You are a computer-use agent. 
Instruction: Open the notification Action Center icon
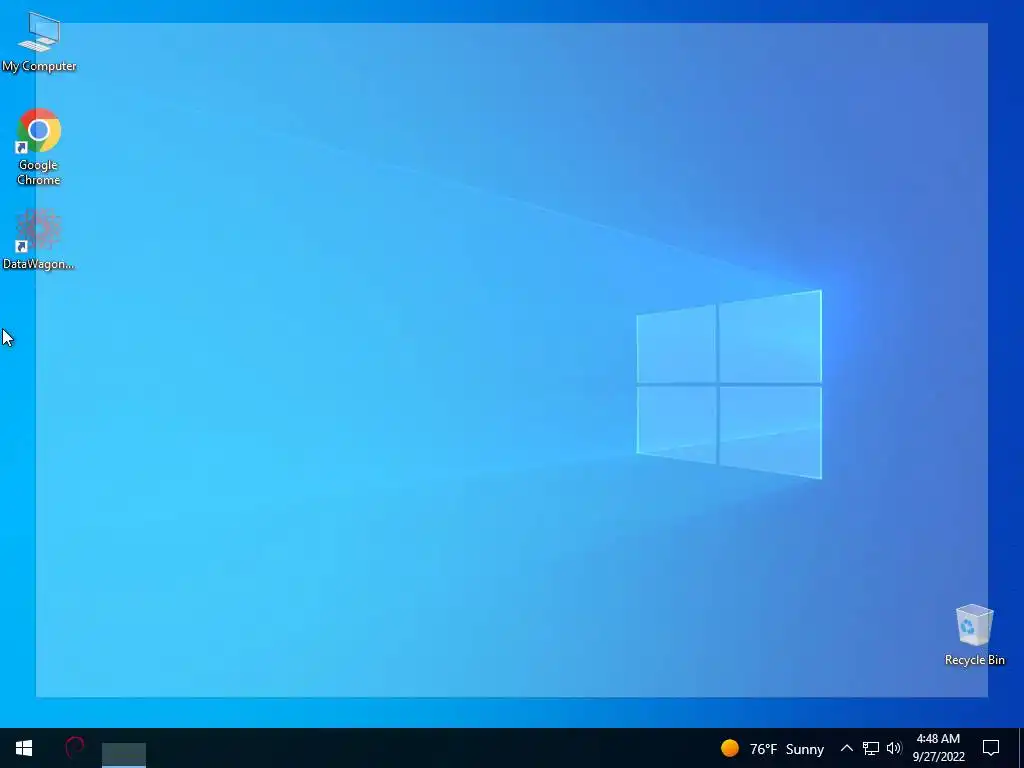tap(991, 748)
